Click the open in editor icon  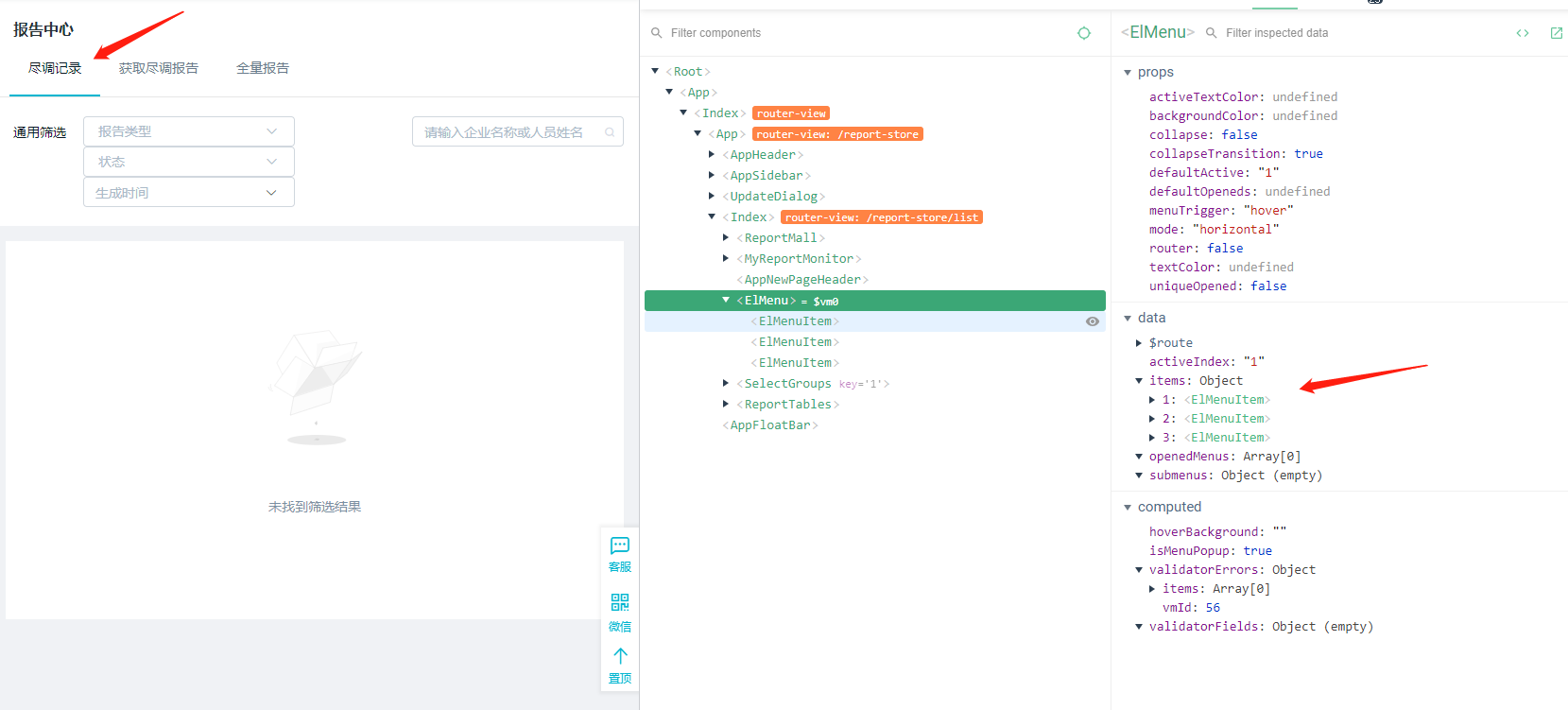click(1557, 33)
